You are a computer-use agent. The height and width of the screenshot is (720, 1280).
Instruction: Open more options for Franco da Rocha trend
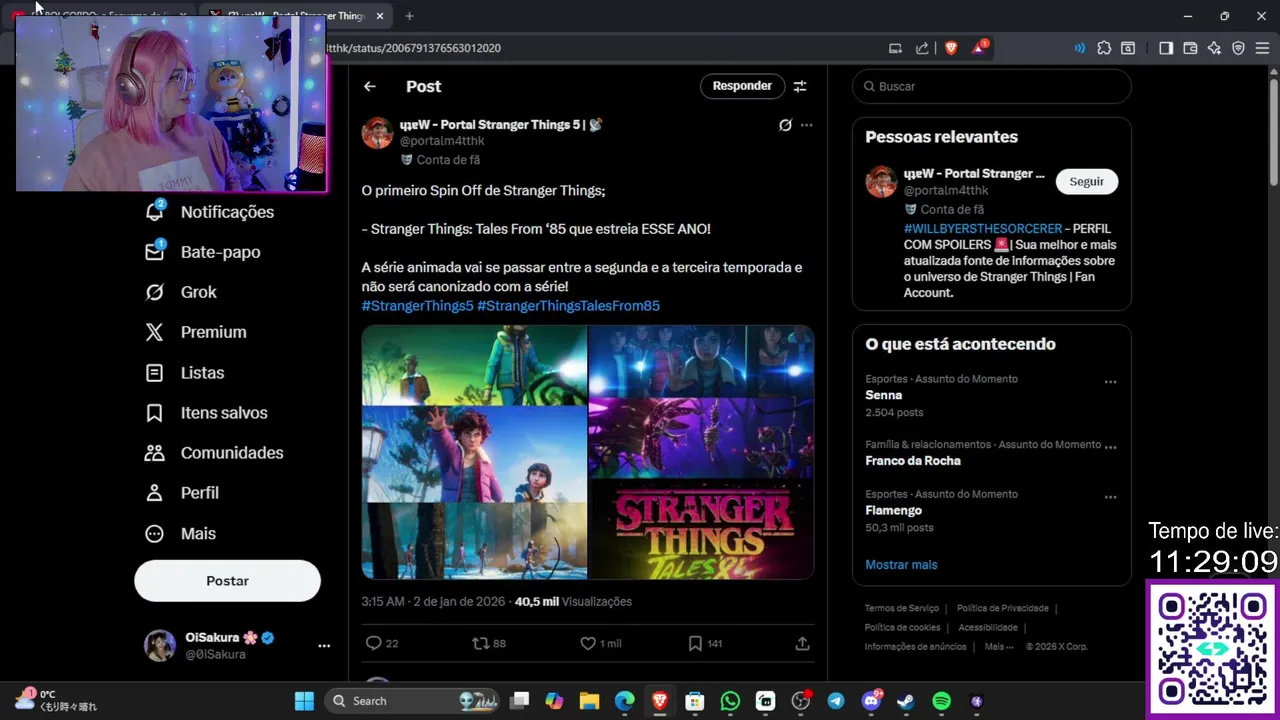[1110, 447]
